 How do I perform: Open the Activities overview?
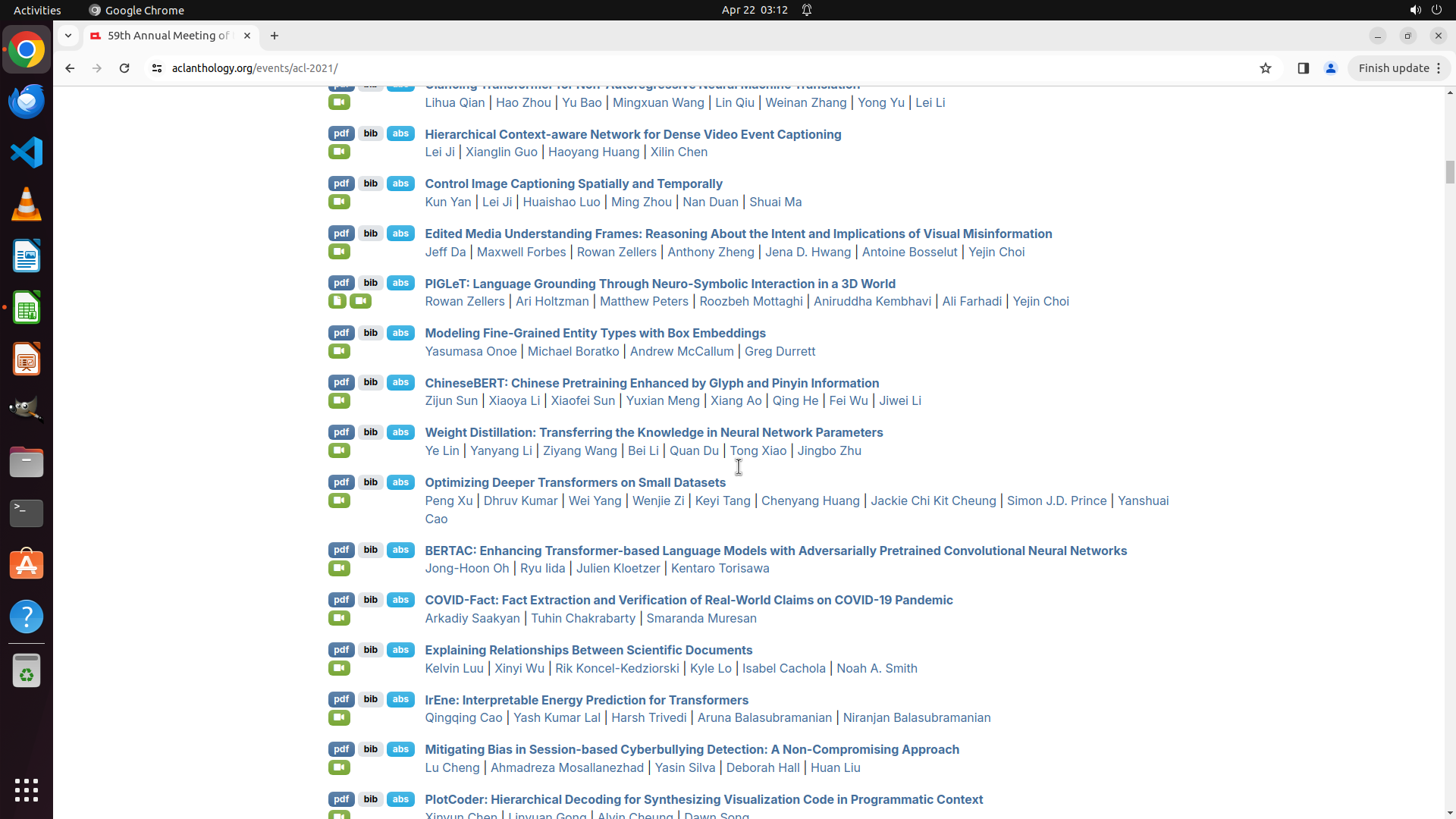pos(37,10)
